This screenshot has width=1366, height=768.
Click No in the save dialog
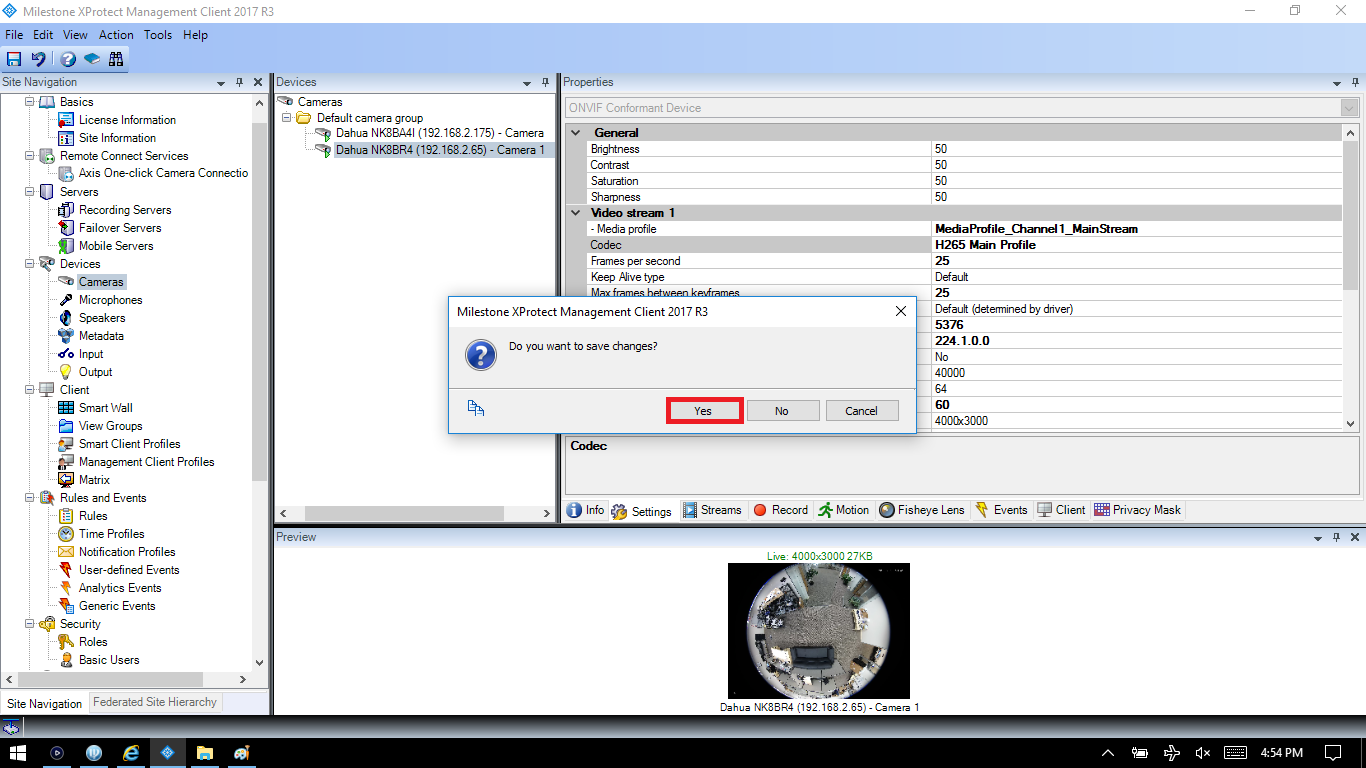tap(782, 410)
